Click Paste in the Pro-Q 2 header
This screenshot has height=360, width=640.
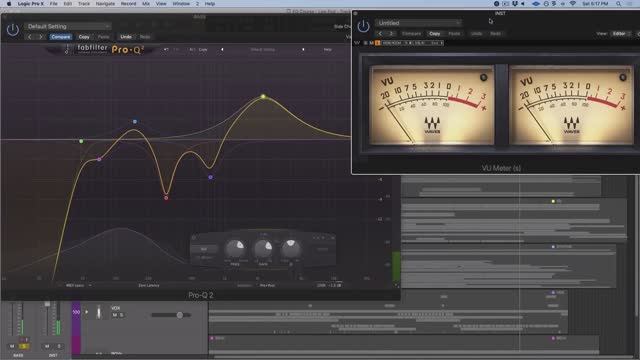pyautogui.click(x=104, y=37)
